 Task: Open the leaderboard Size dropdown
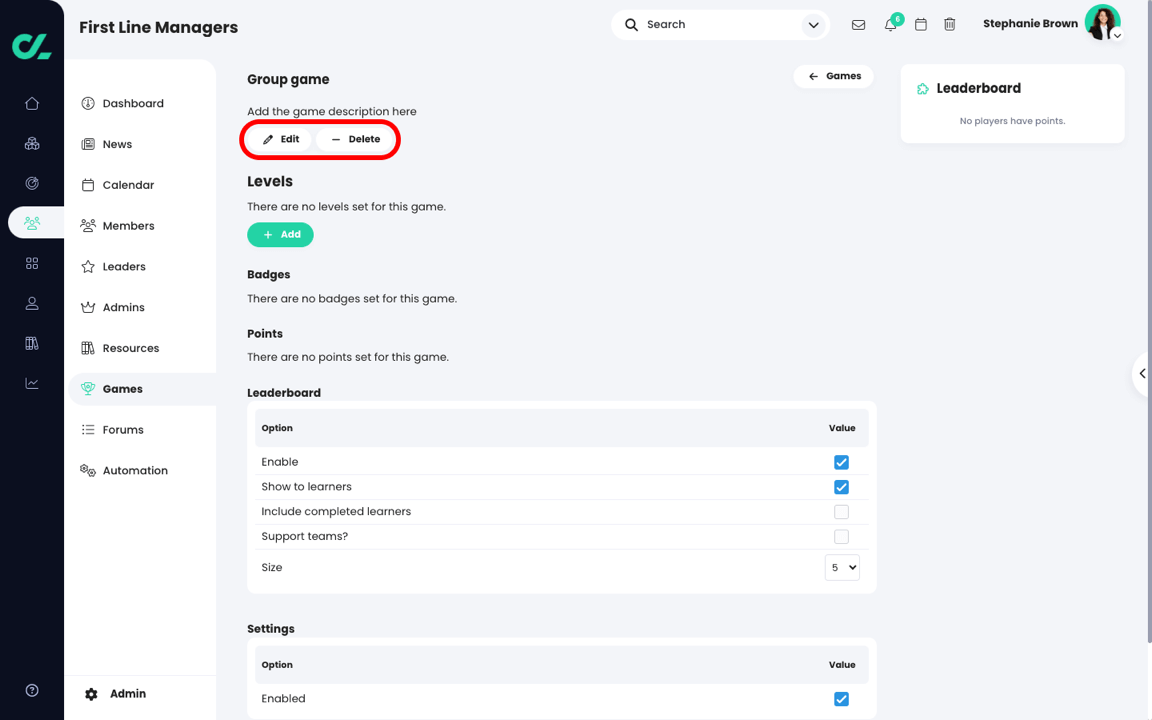click(842, 567)
